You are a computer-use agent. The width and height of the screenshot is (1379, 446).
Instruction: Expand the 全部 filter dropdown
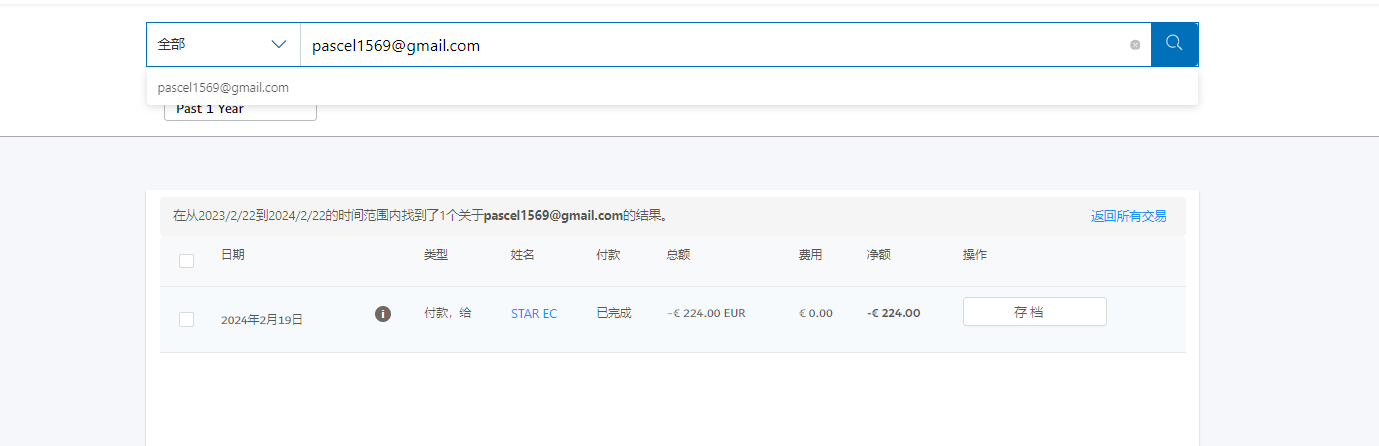point(223,45)
